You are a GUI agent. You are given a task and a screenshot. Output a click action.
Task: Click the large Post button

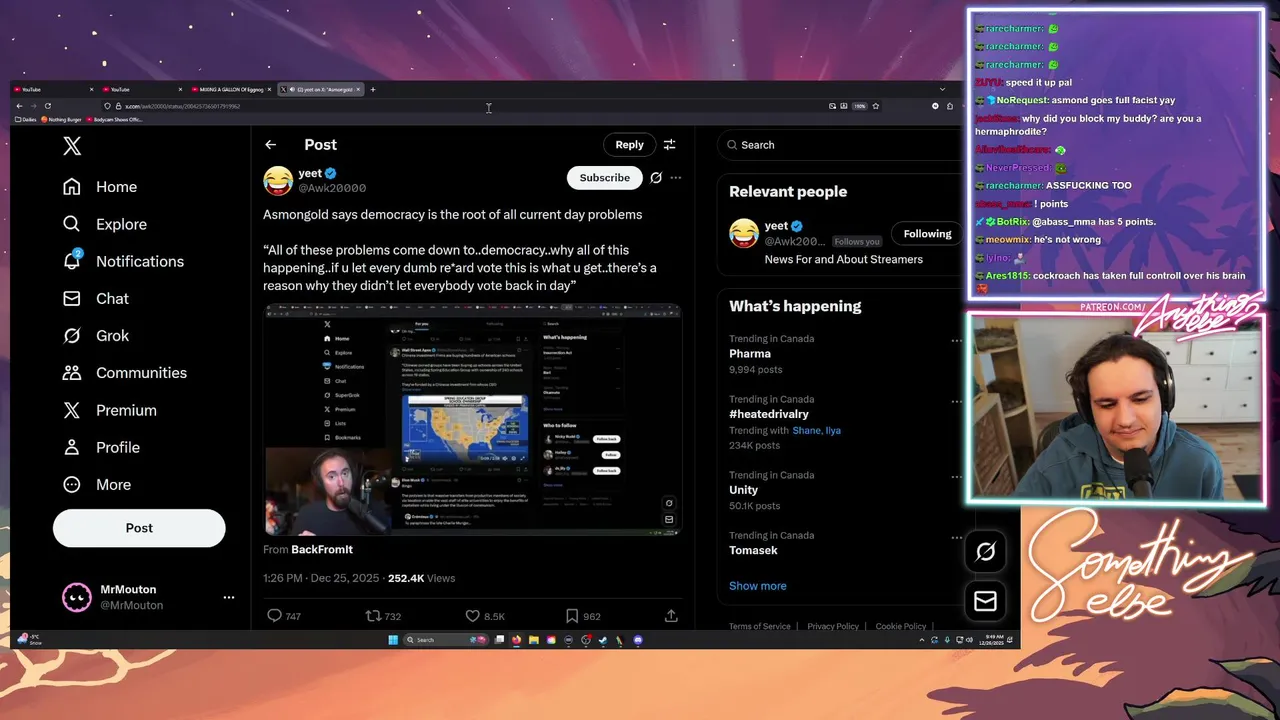(x=139, y=528)
